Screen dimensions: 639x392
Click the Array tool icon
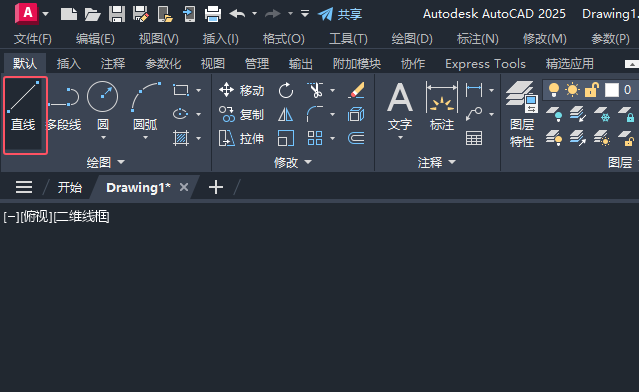point(315,139)
